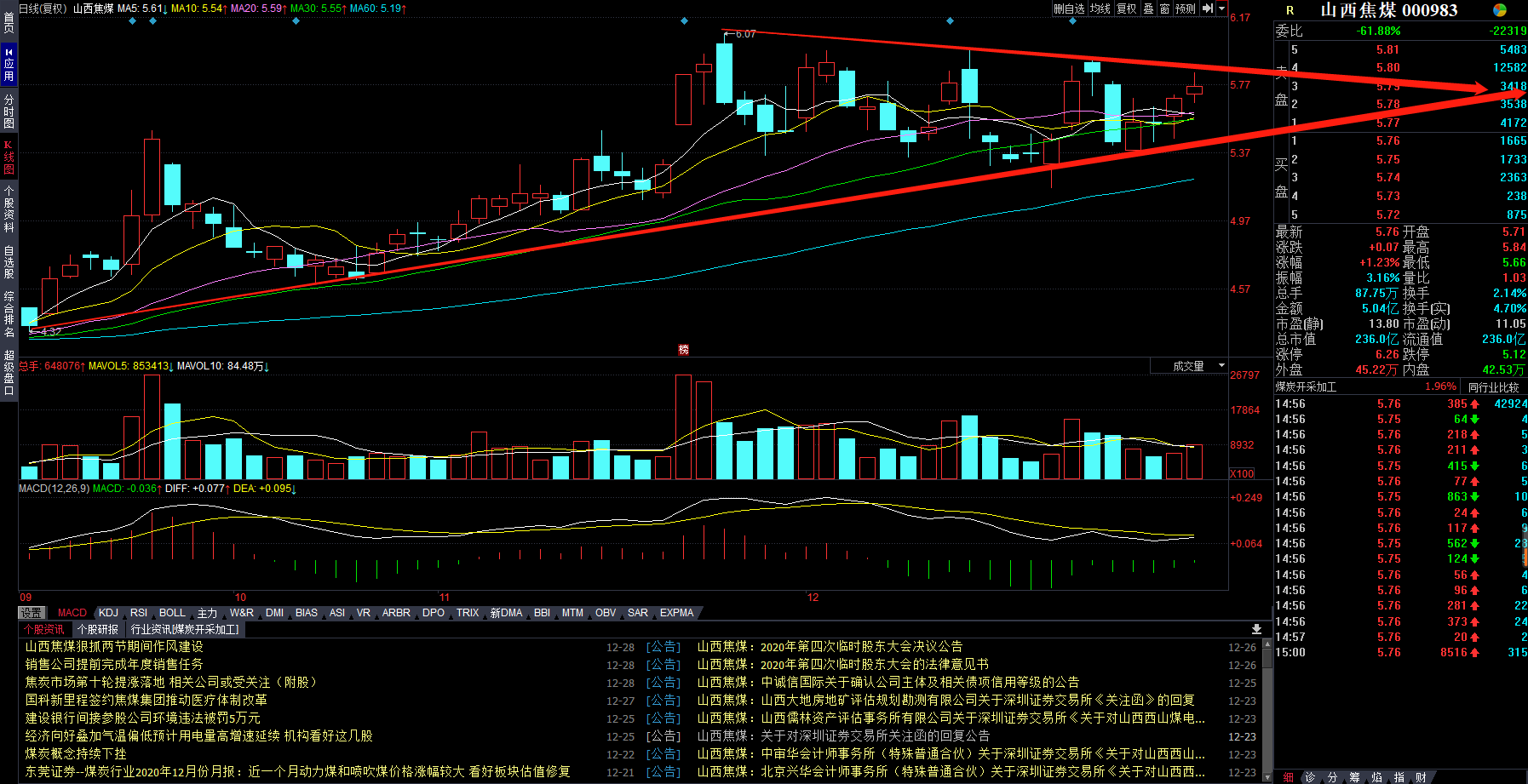
Task: Open news about 焦炭市场第十轮提涨落地
Action: (x=173, y=683)
